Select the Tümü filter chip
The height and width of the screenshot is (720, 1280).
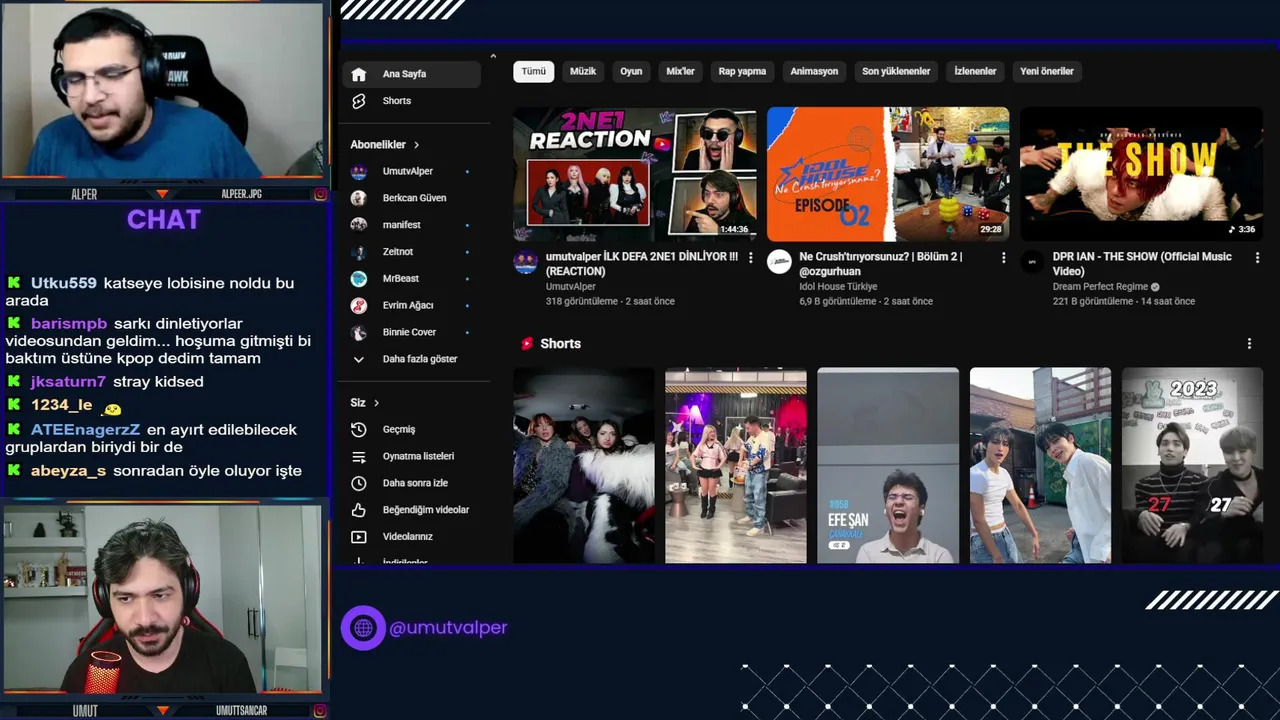(x=534, y=72)
